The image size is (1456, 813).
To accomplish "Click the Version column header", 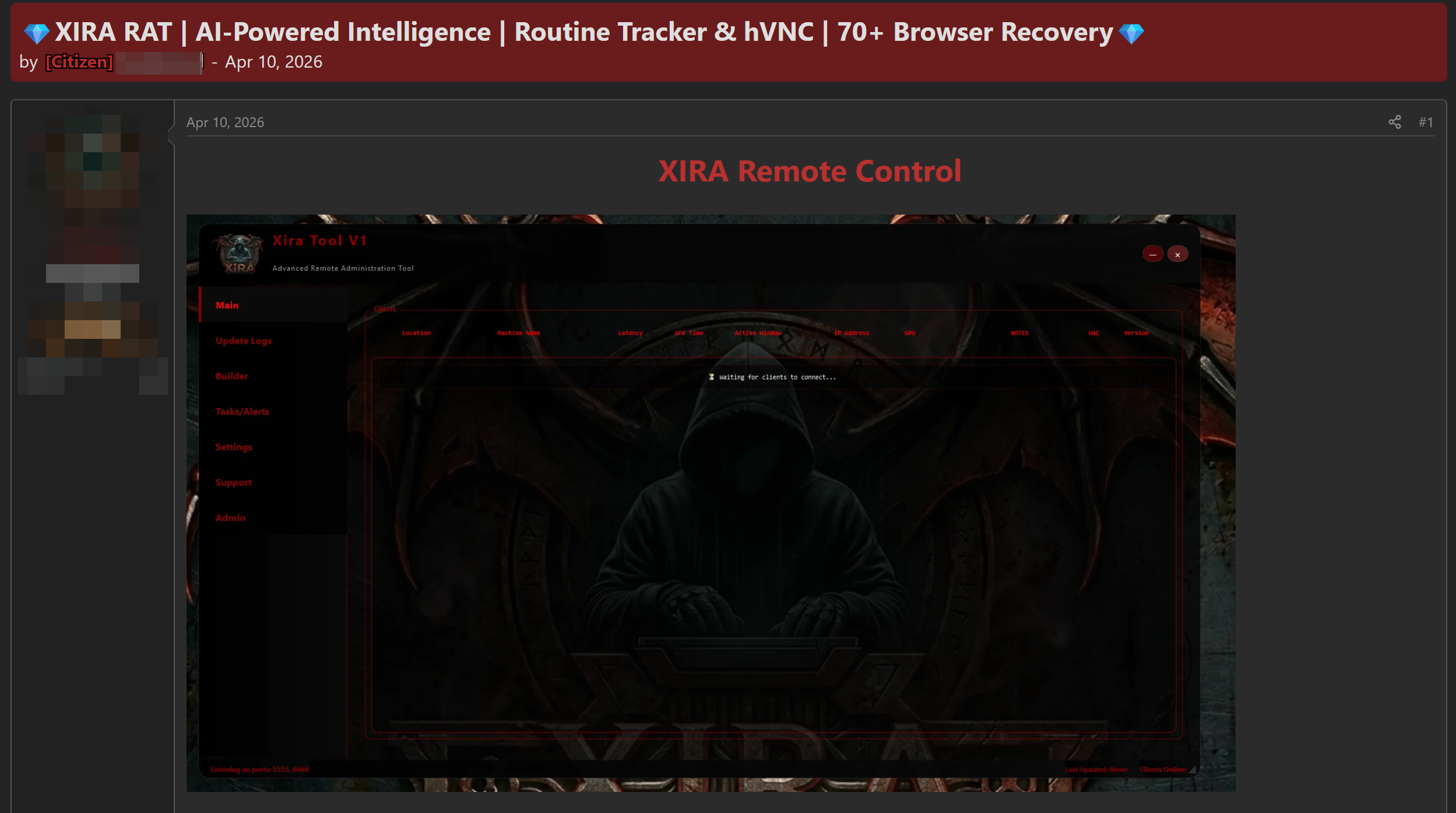I will coord(1136,333).
